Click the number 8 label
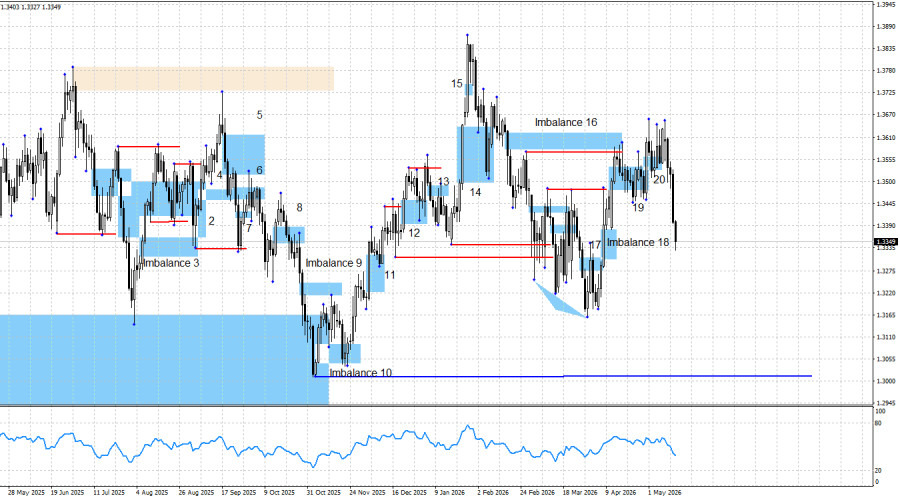The height and width of the screenshot is (500, 900). pyautogui.click(x=299, y=208)
